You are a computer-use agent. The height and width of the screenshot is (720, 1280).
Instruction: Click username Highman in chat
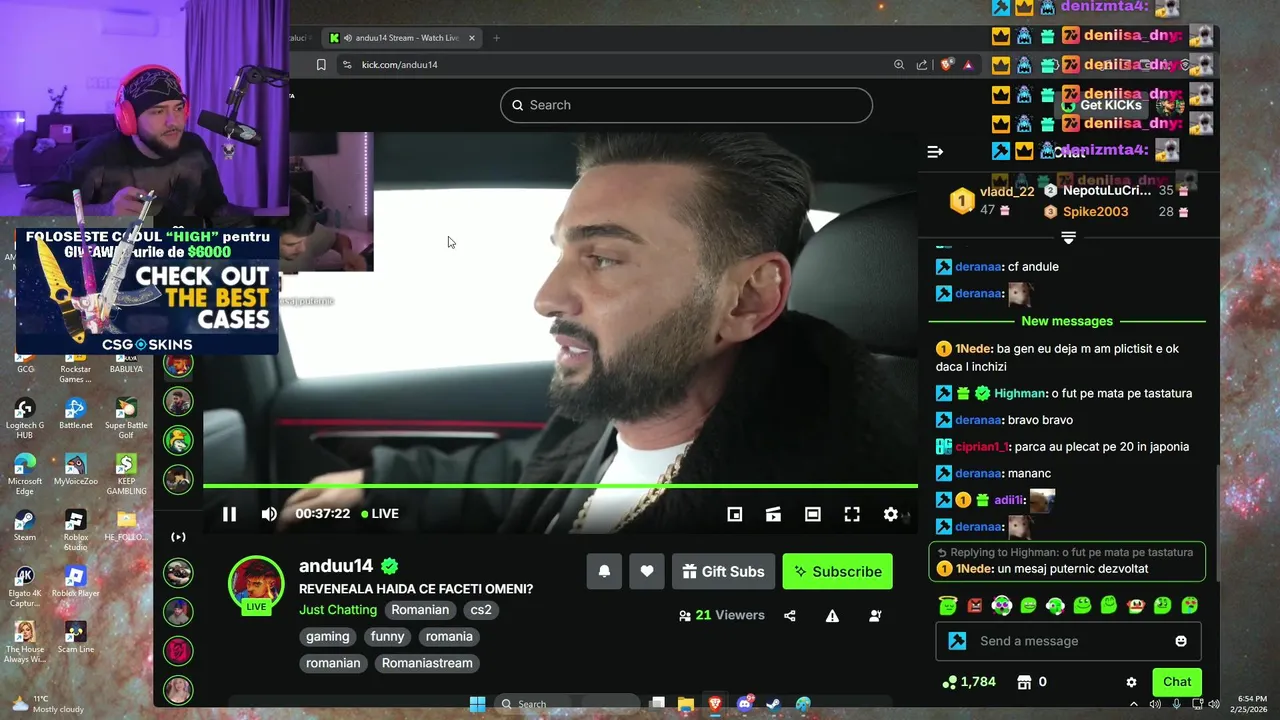click(x=1019, y=394)
